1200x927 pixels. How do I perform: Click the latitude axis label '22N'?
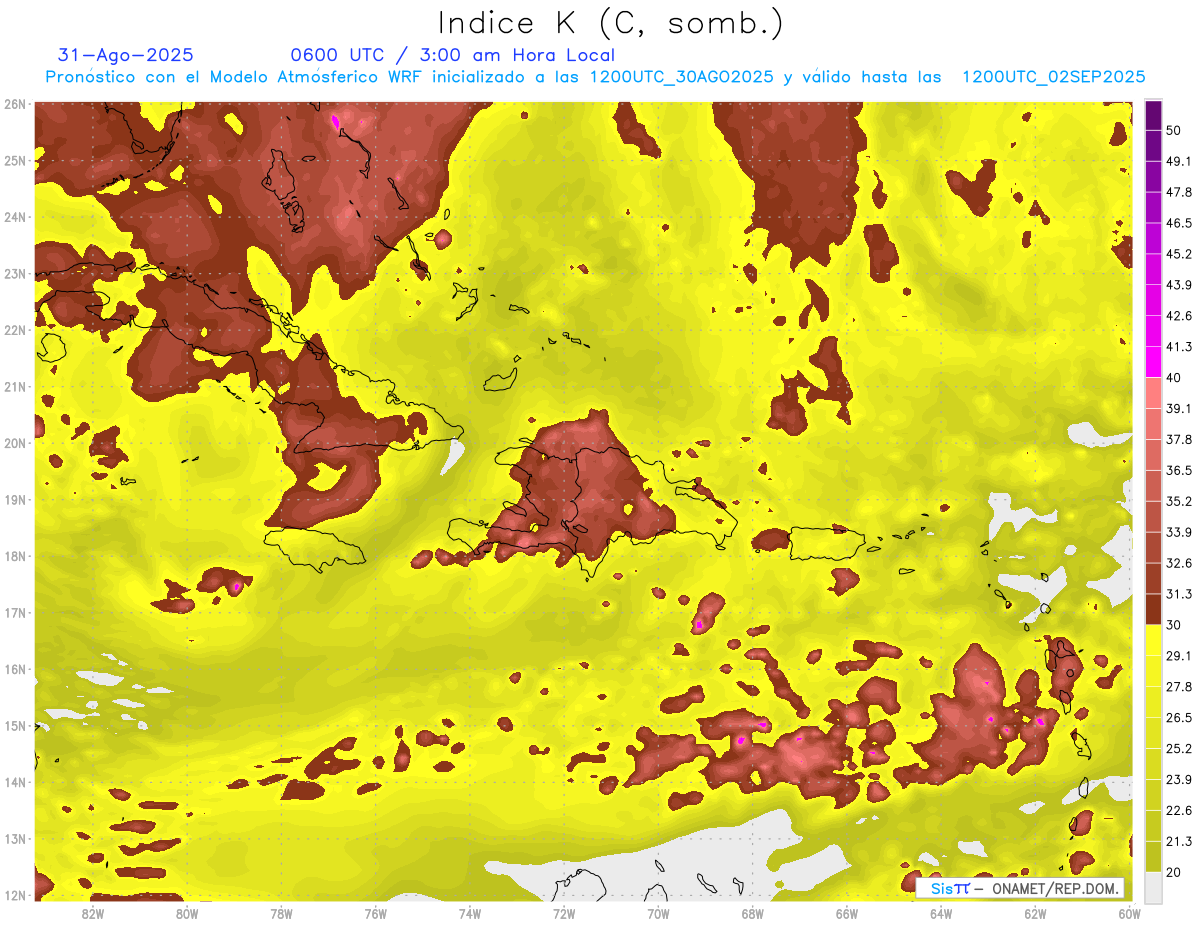[15, 330]
